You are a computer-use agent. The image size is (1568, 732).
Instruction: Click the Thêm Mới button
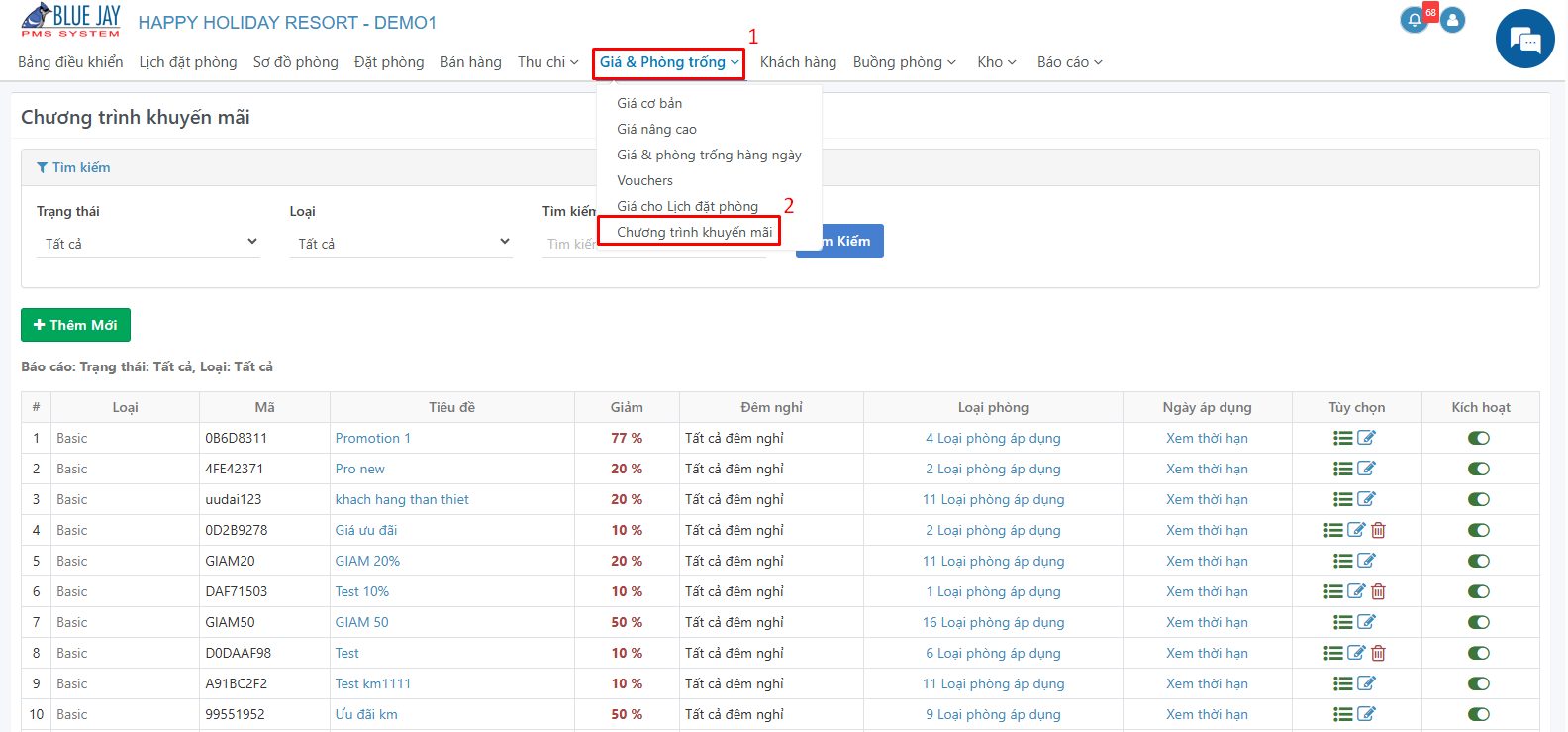(x=75, y=325)
